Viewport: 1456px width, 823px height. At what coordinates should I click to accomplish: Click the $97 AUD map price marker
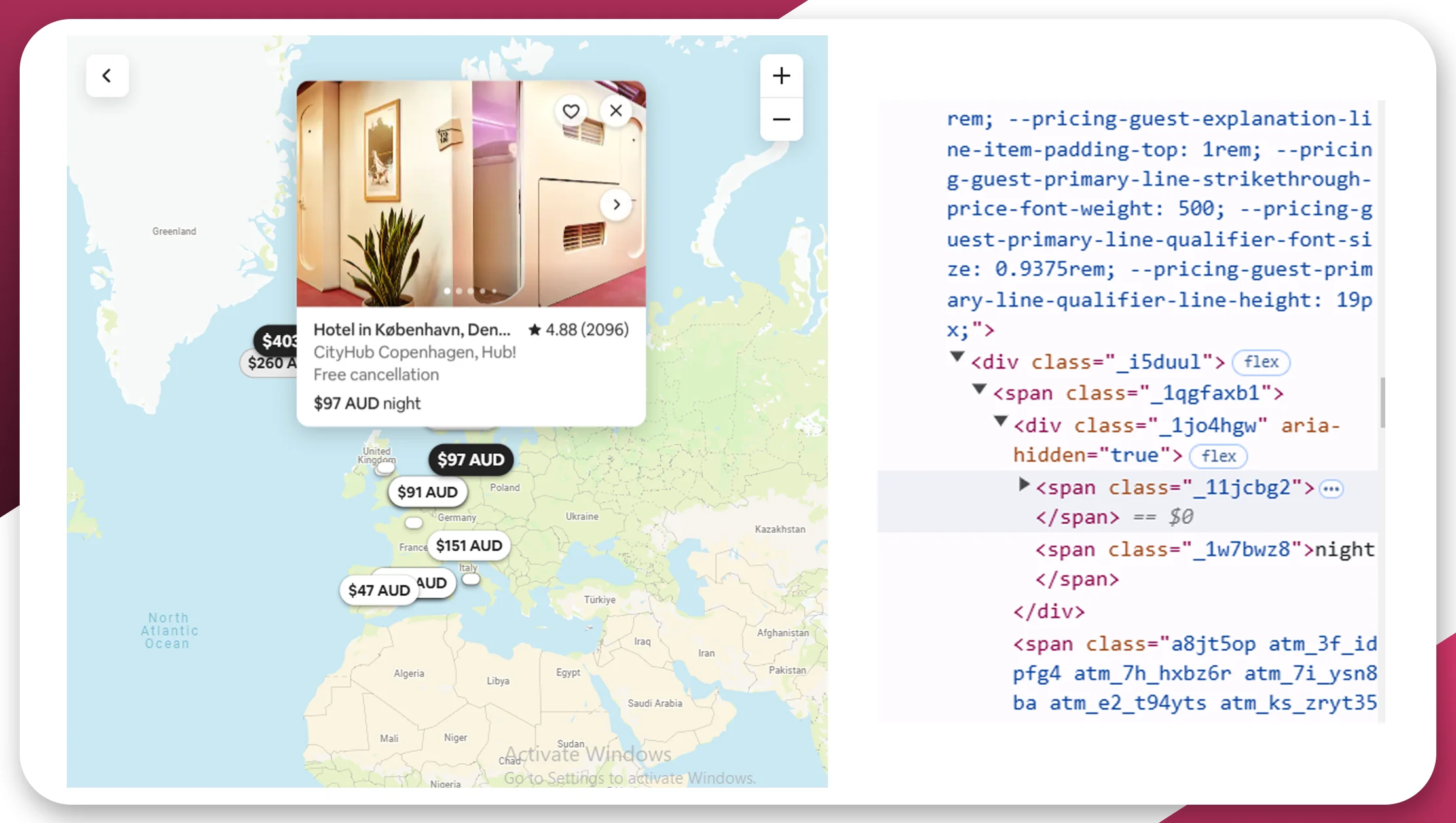[x=470, y=459]
